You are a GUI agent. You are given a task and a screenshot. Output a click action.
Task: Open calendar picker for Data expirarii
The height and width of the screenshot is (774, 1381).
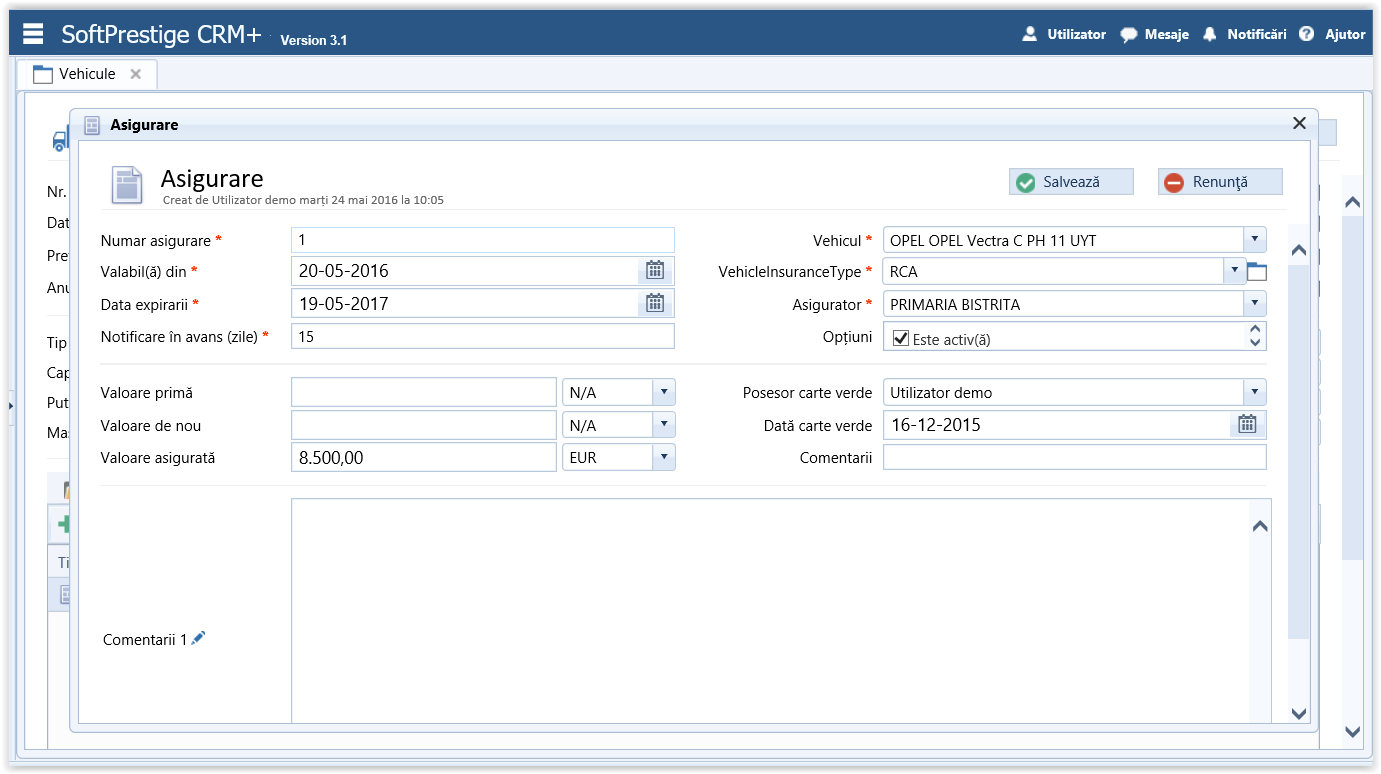655,303
